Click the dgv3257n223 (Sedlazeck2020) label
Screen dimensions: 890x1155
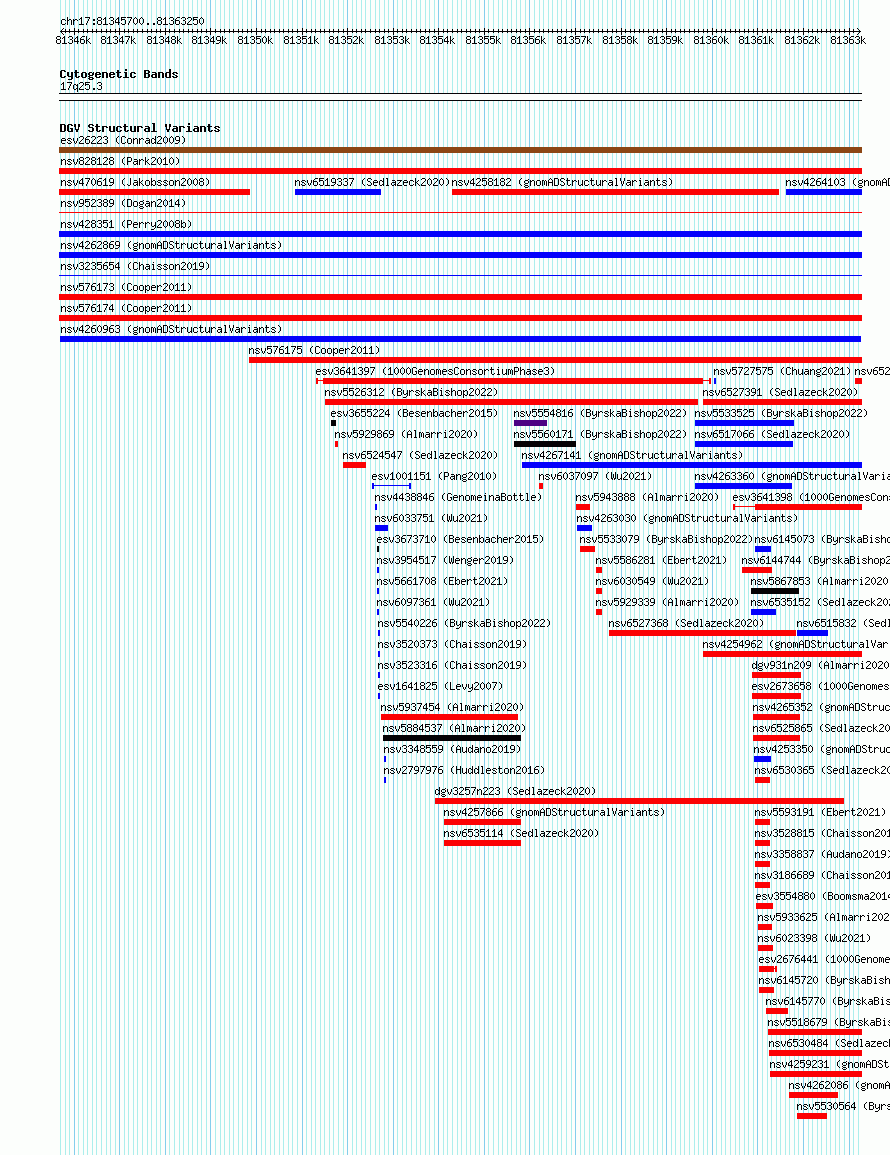point(516,791)
